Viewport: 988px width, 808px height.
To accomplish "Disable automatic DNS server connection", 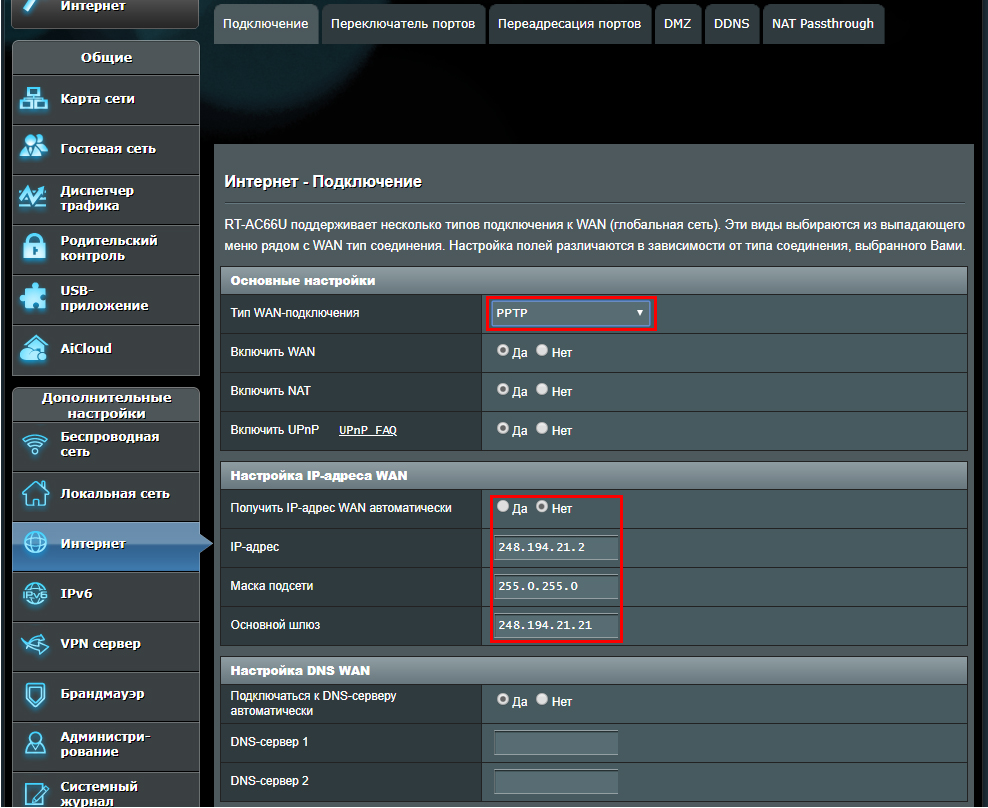I will point(542,700).
